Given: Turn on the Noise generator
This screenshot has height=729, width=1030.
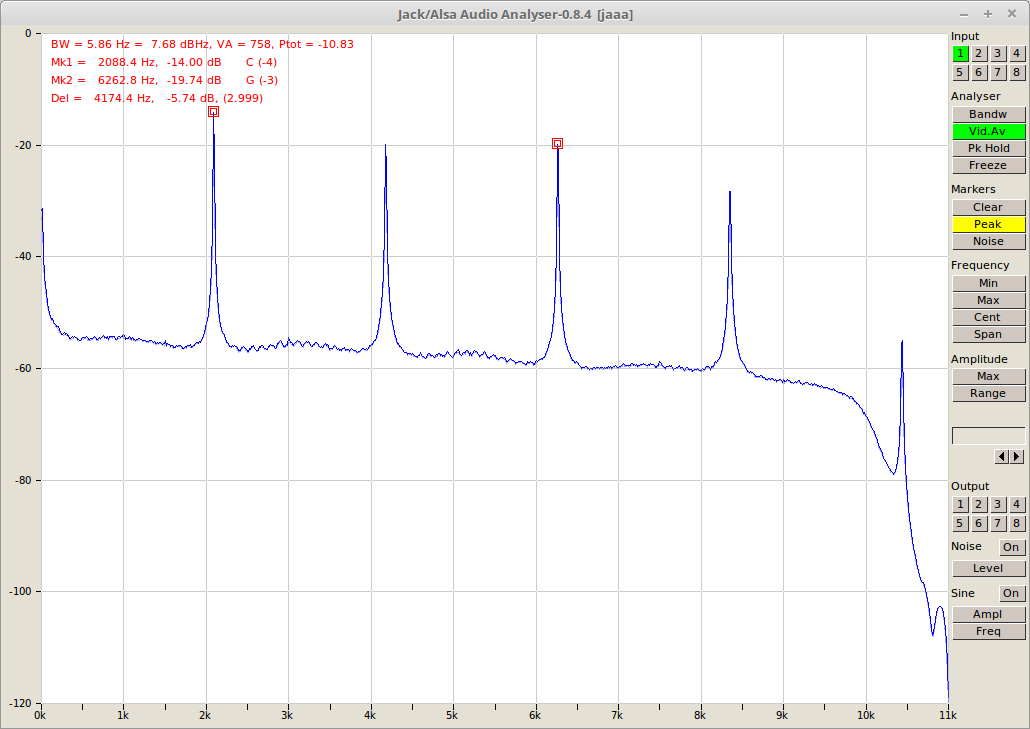Looking at the screenshot, I should tap(1011, 547).
